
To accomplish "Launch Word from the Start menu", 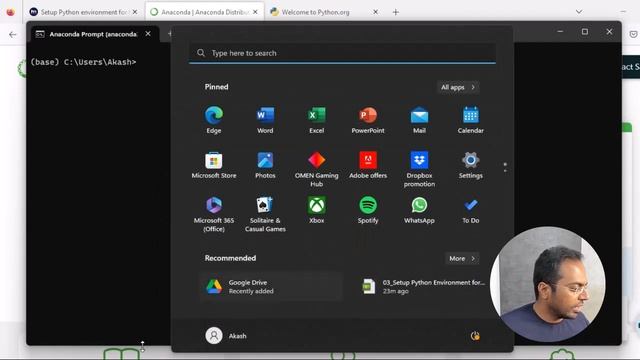I will click(265, 120).
